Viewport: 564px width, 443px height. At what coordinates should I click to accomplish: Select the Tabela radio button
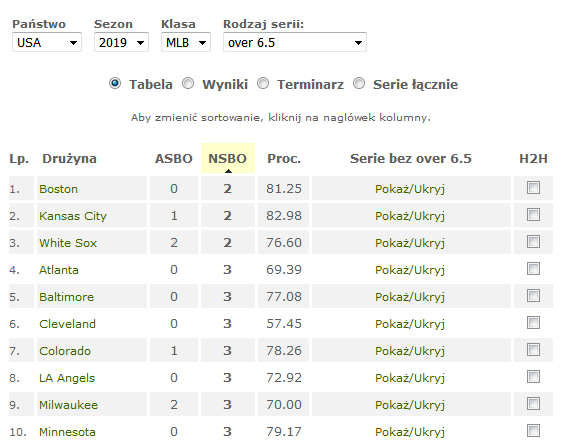[x=115, y=83]
